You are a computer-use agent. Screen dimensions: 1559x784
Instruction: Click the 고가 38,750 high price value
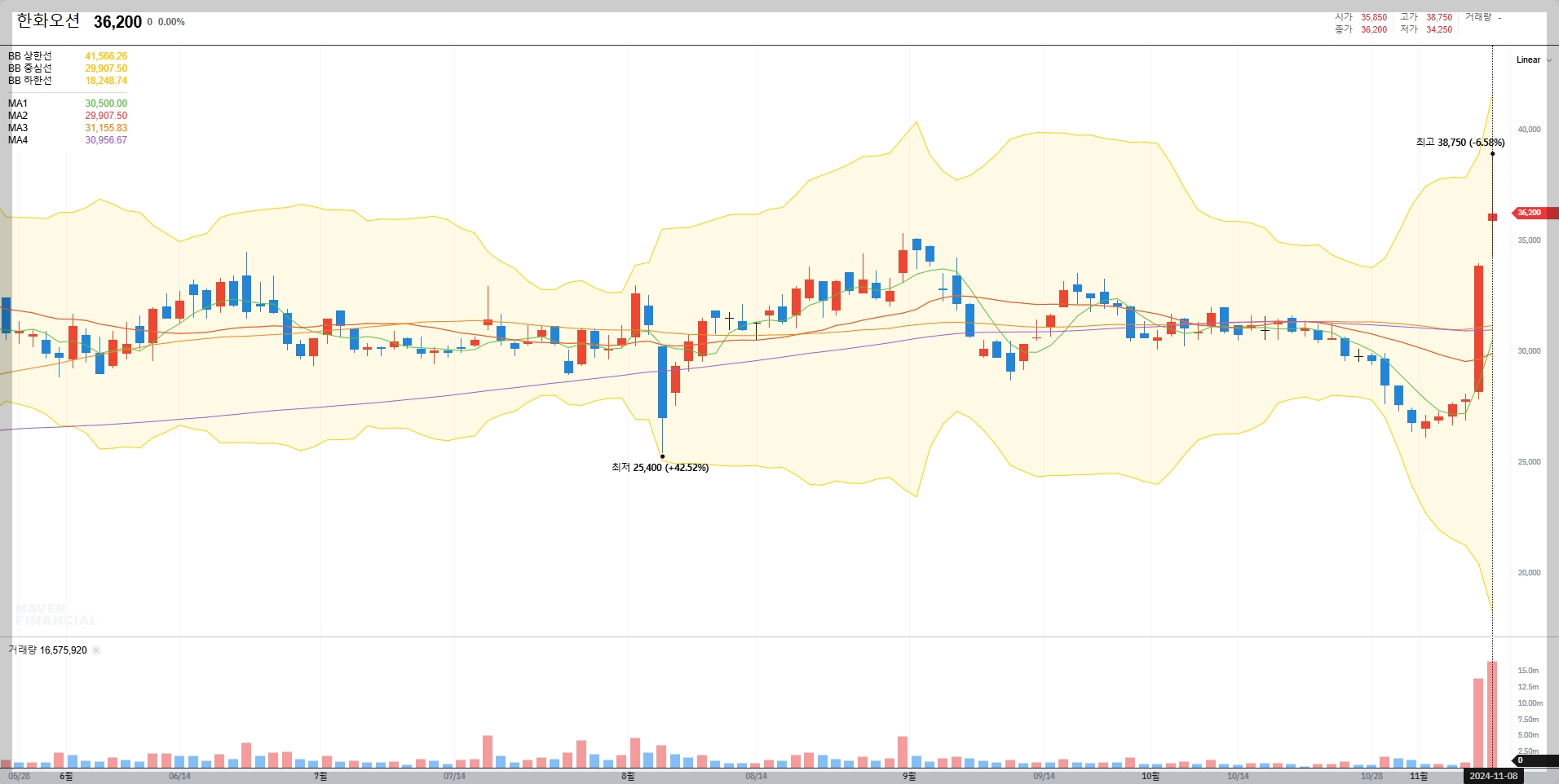tap(1439, 17)
